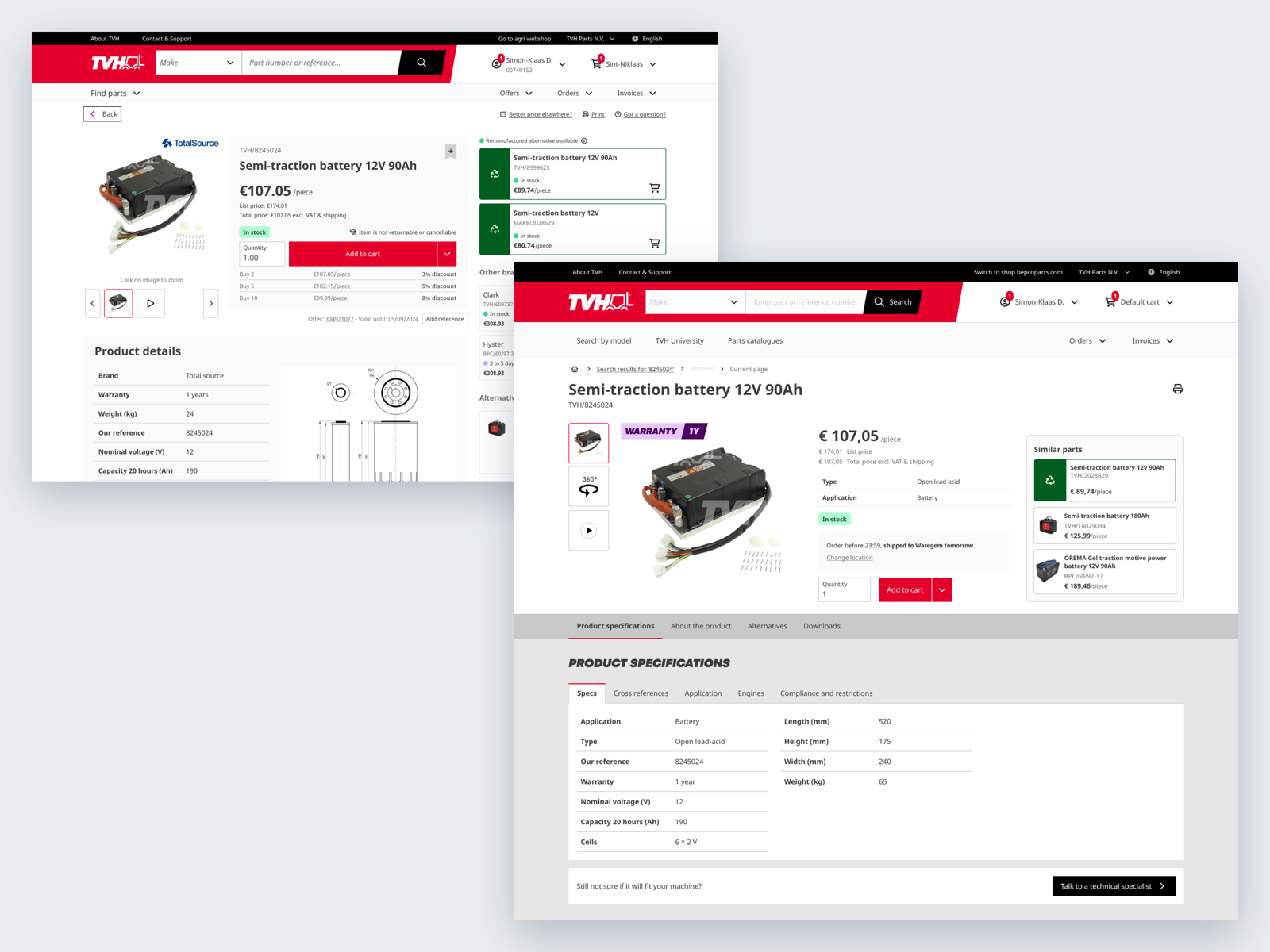Add the €89.74 remanufactured battery to cart
The image size is (1270, 952).
[655, 189]
